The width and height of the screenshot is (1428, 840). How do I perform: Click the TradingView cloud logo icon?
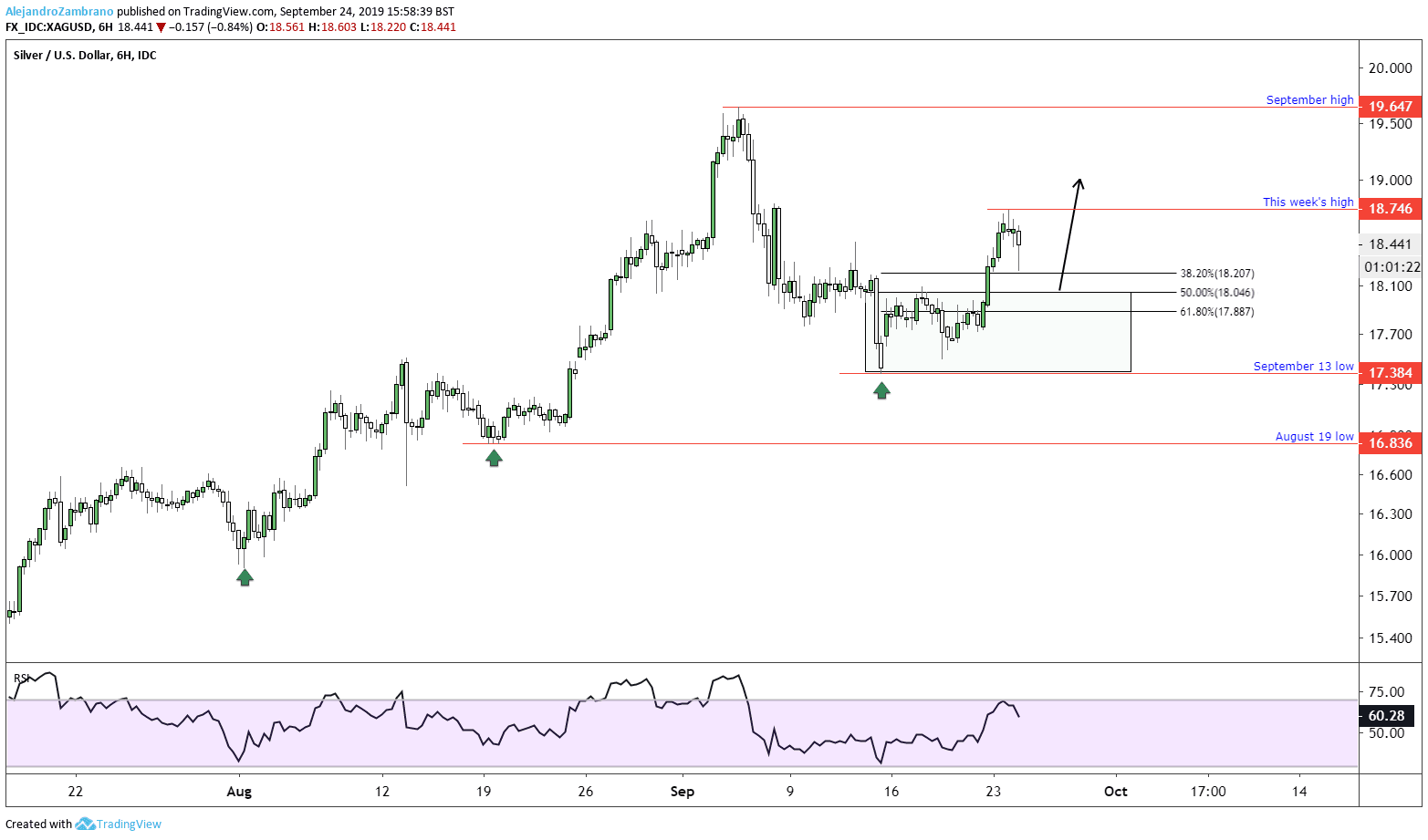[85, 824]
